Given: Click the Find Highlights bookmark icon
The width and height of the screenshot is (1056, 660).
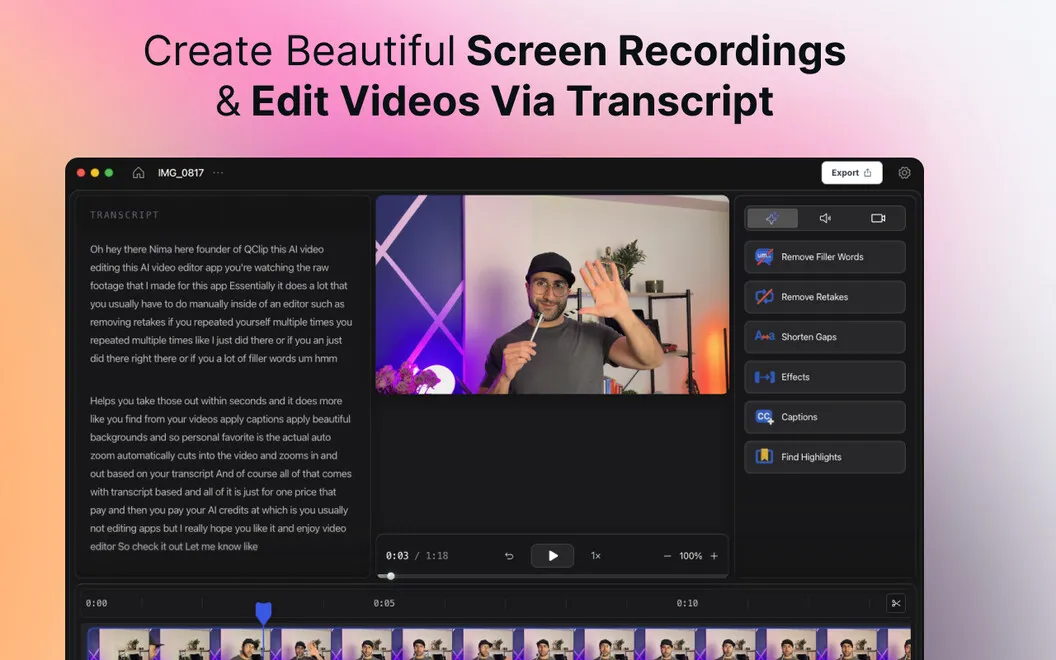Looking at the screenshot, I should coord(764,457).
